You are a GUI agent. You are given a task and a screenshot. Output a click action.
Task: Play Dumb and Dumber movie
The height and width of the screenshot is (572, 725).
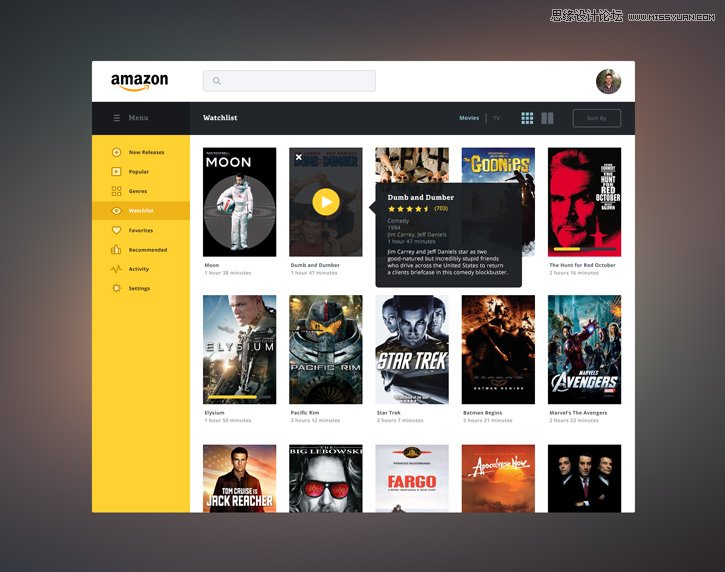click(326, 202)
